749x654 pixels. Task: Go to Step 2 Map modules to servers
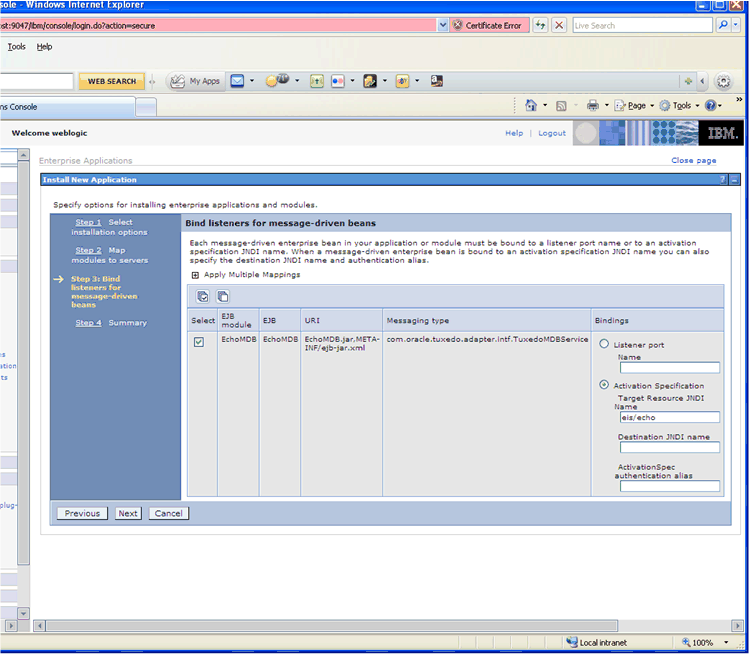pos(88,250)
